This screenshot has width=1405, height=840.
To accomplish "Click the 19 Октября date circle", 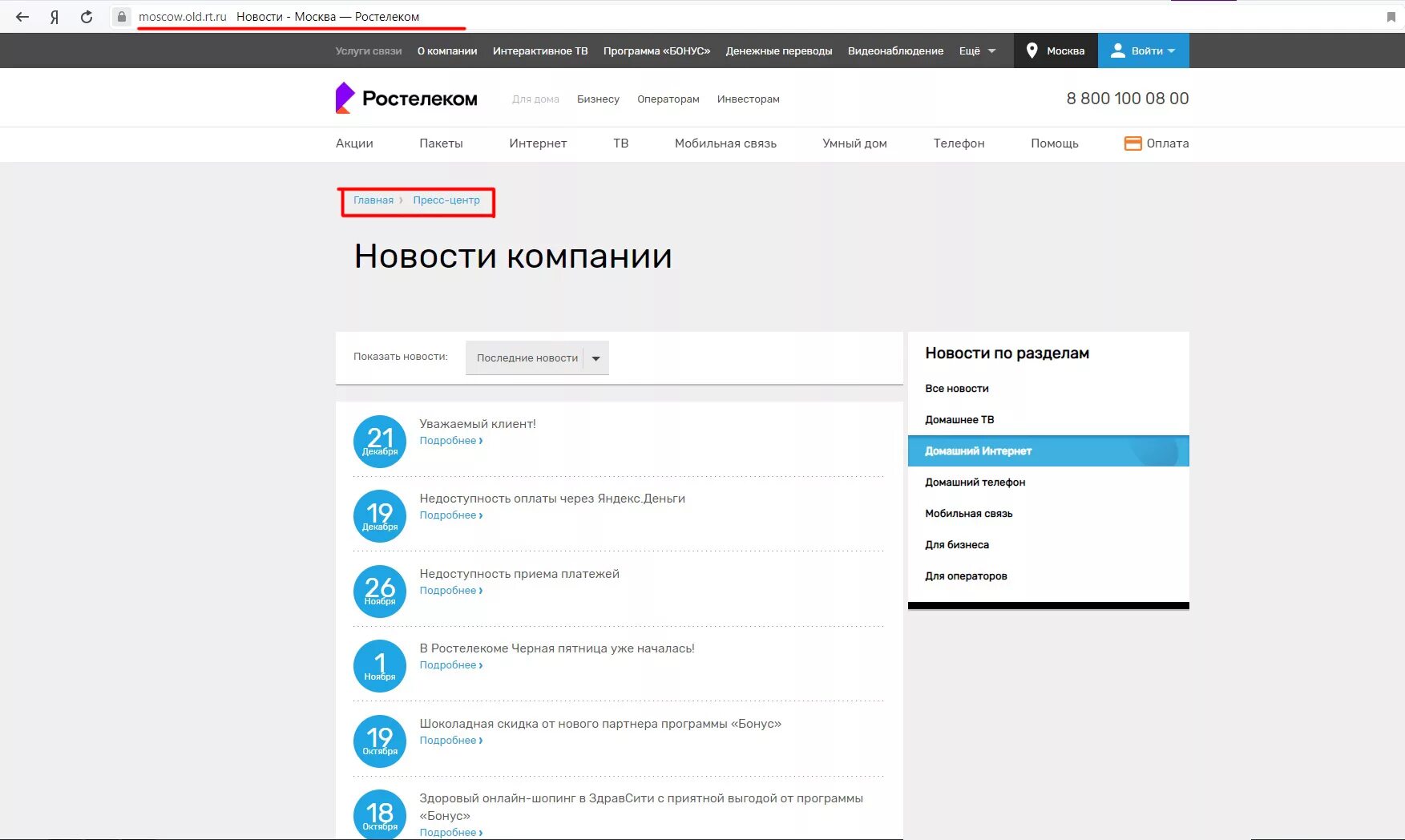I will coord(380,741).
